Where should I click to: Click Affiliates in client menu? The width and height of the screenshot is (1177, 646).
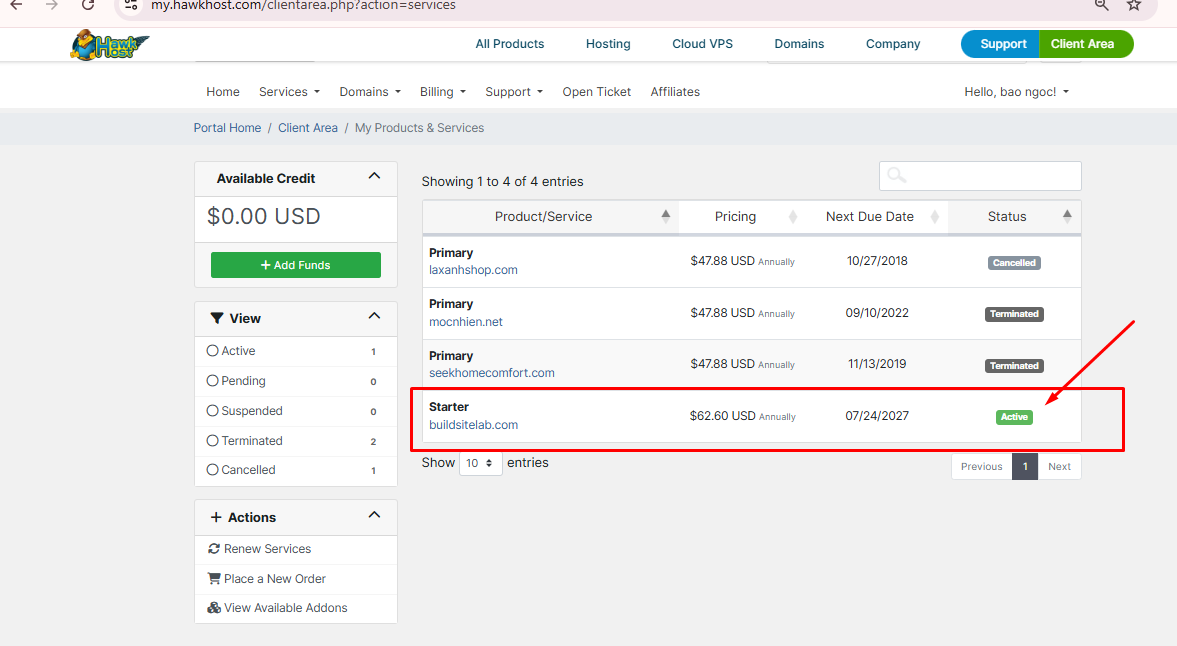(x=675, y=92)
